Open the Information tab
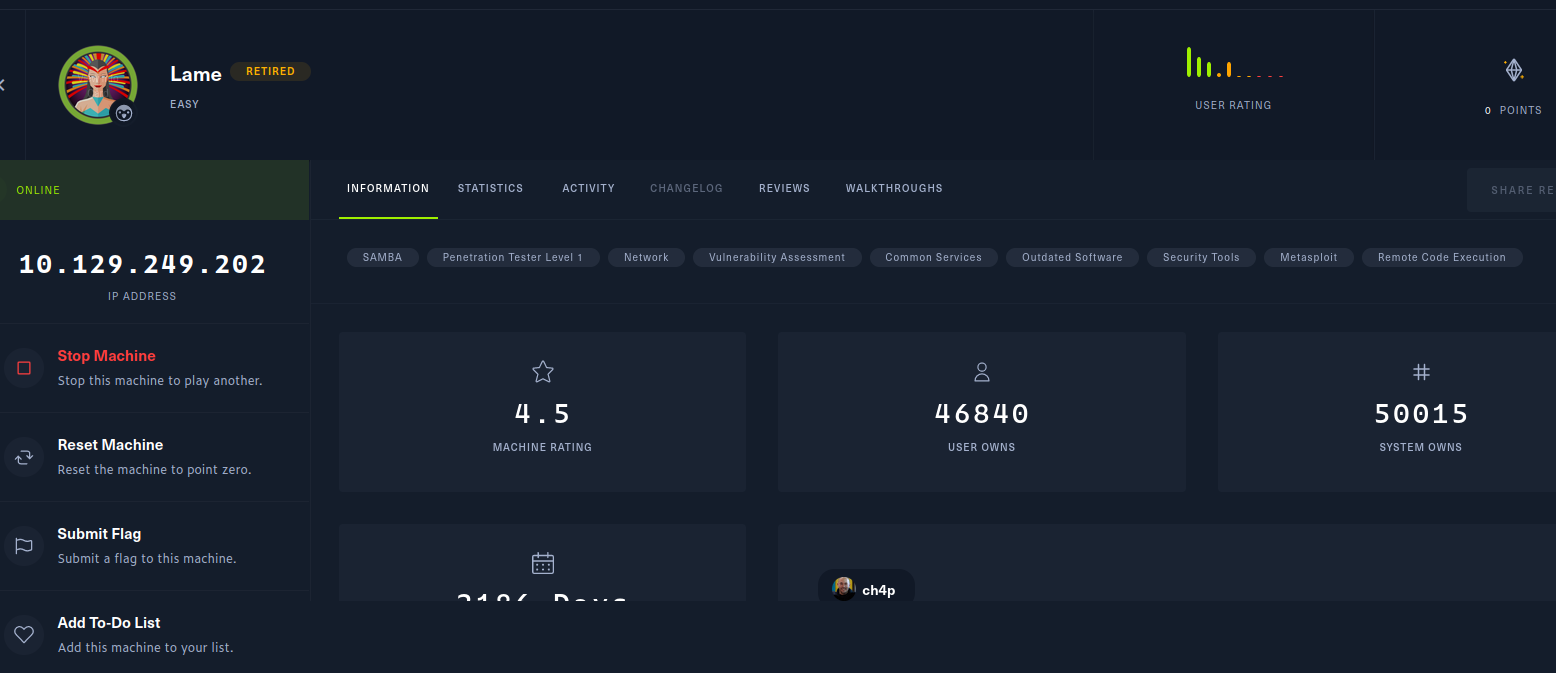 (388, 188)
